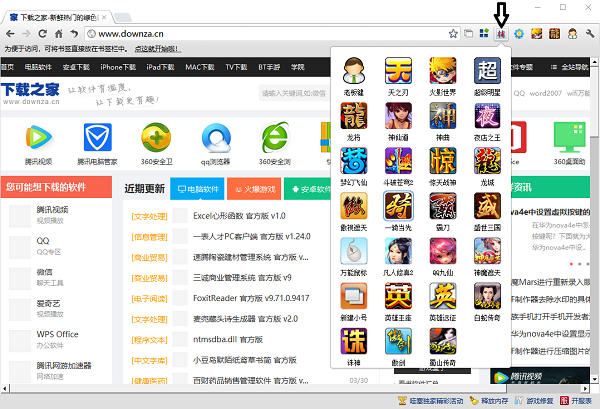Open 夜店之王 game icon
Viewport: 600px width, 409px height.
coord(487,116)
